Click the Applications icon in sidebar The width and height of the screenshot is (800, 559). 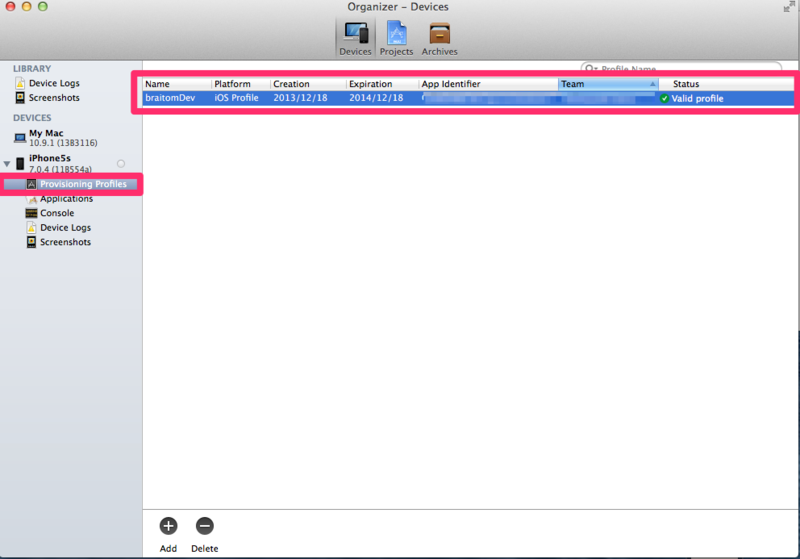(32, 199)
